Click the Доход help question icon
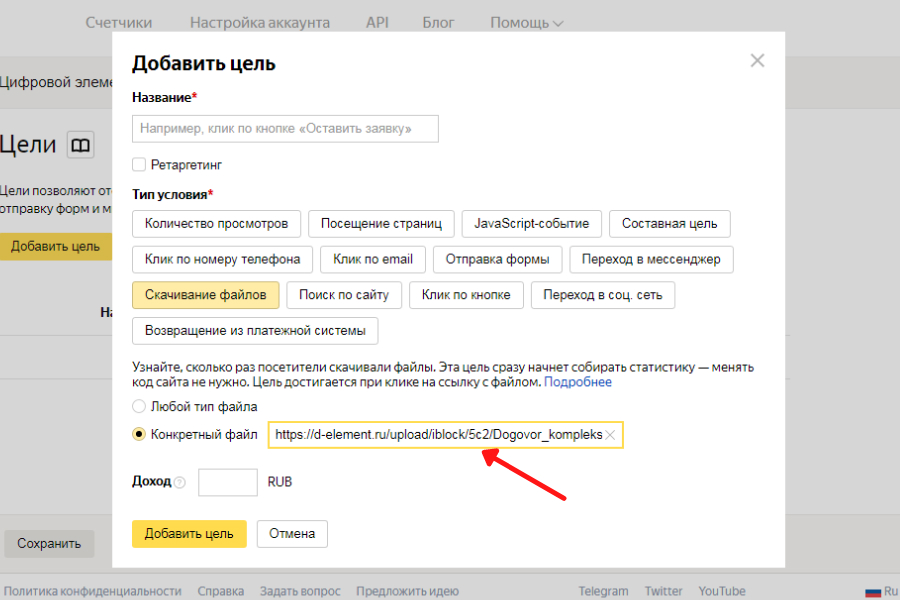This screenshot has width=900, height=600. (x=180, y=483)
